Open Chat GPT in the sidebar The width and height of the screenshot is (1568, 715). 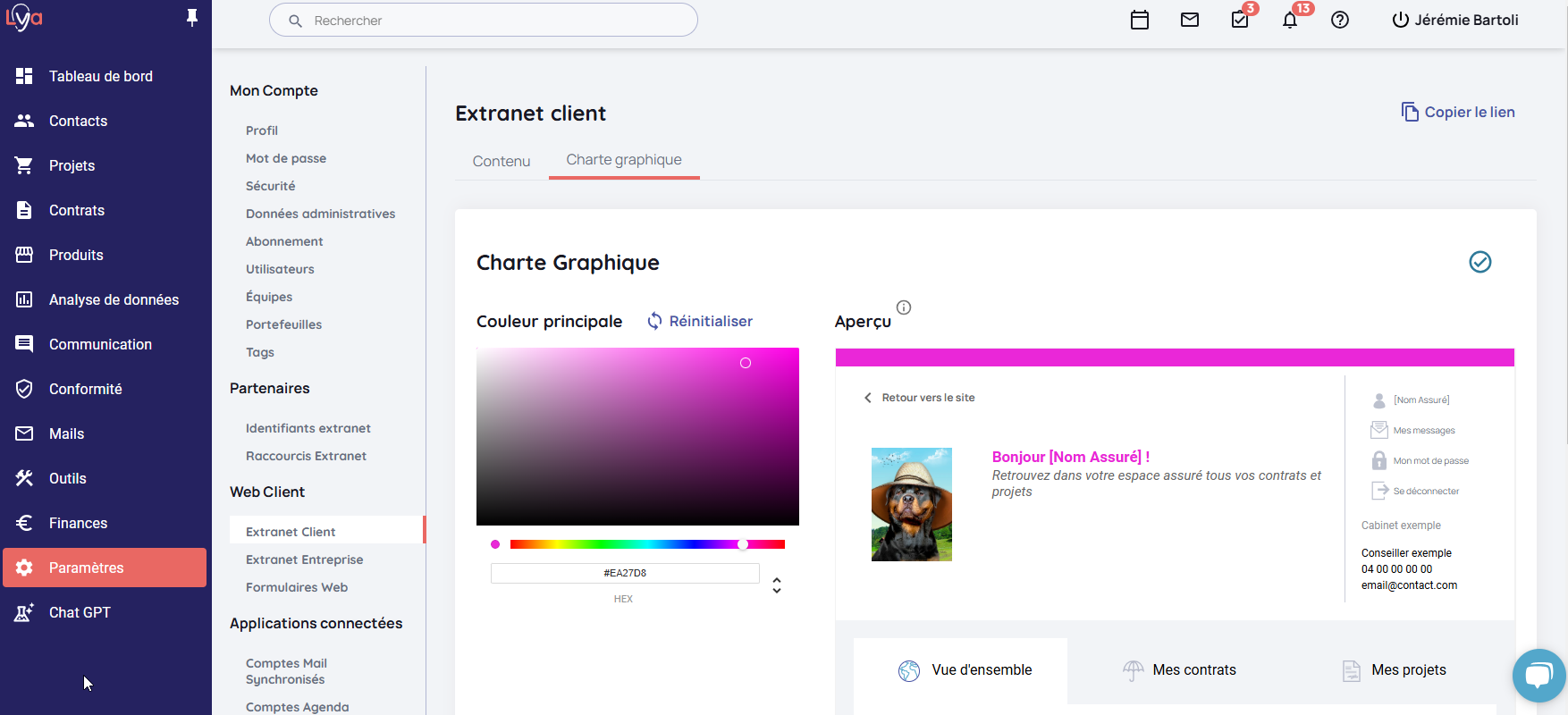pyautogui.click(x=80, y=612)
